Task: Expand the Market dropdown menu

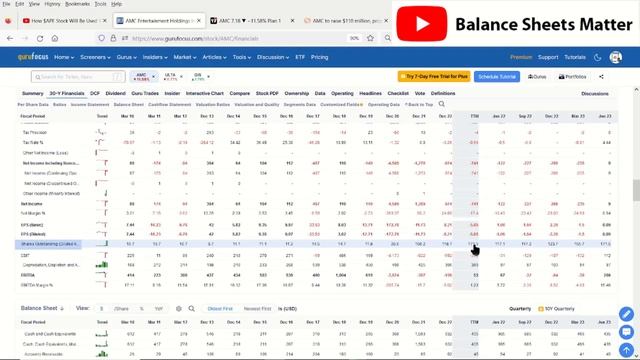Action: point(184,57)
